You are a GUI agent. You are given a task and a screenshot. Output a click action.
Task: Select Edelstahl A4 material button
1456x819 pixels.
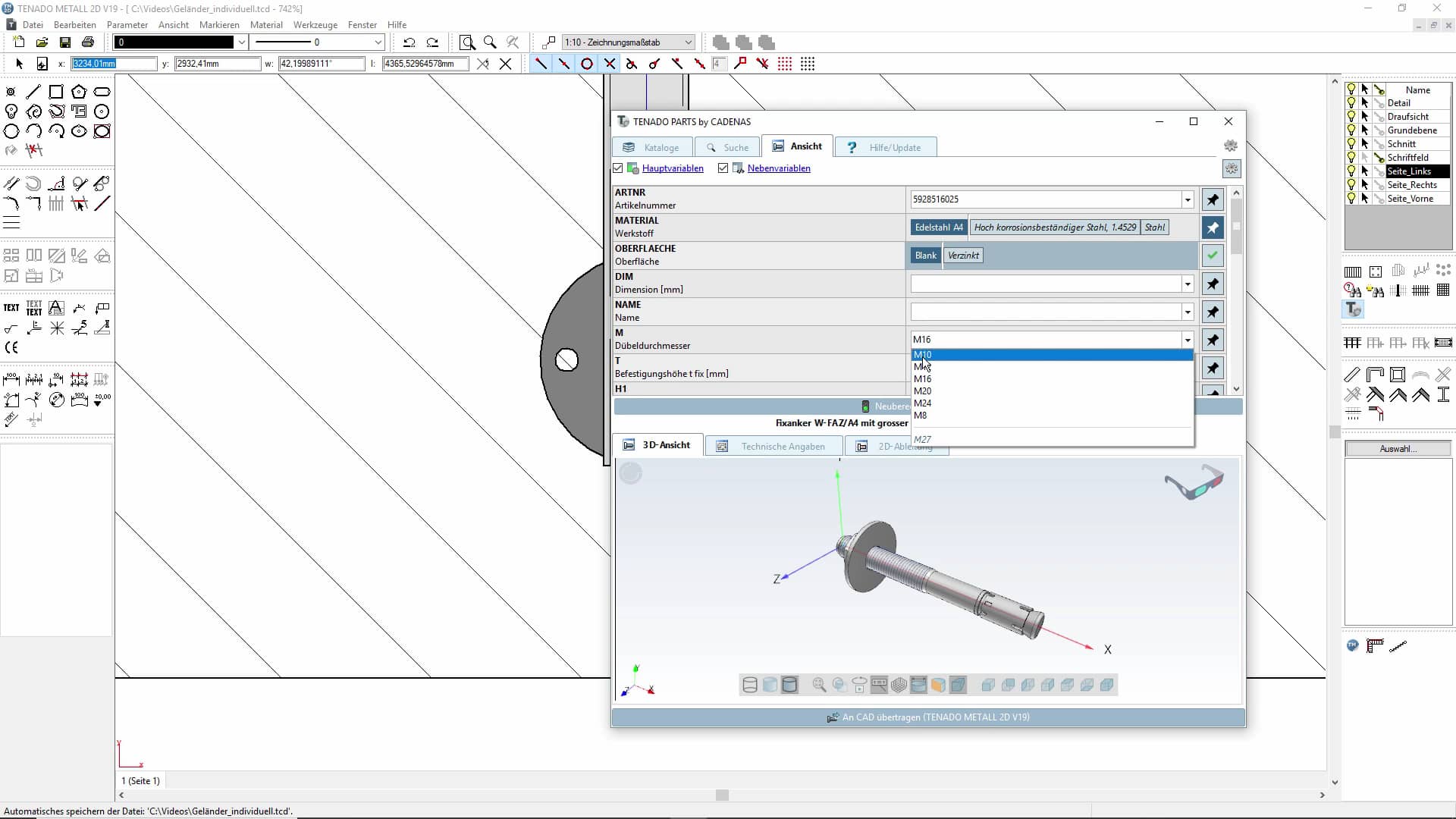pyautogui.click(x=939, y=227)
